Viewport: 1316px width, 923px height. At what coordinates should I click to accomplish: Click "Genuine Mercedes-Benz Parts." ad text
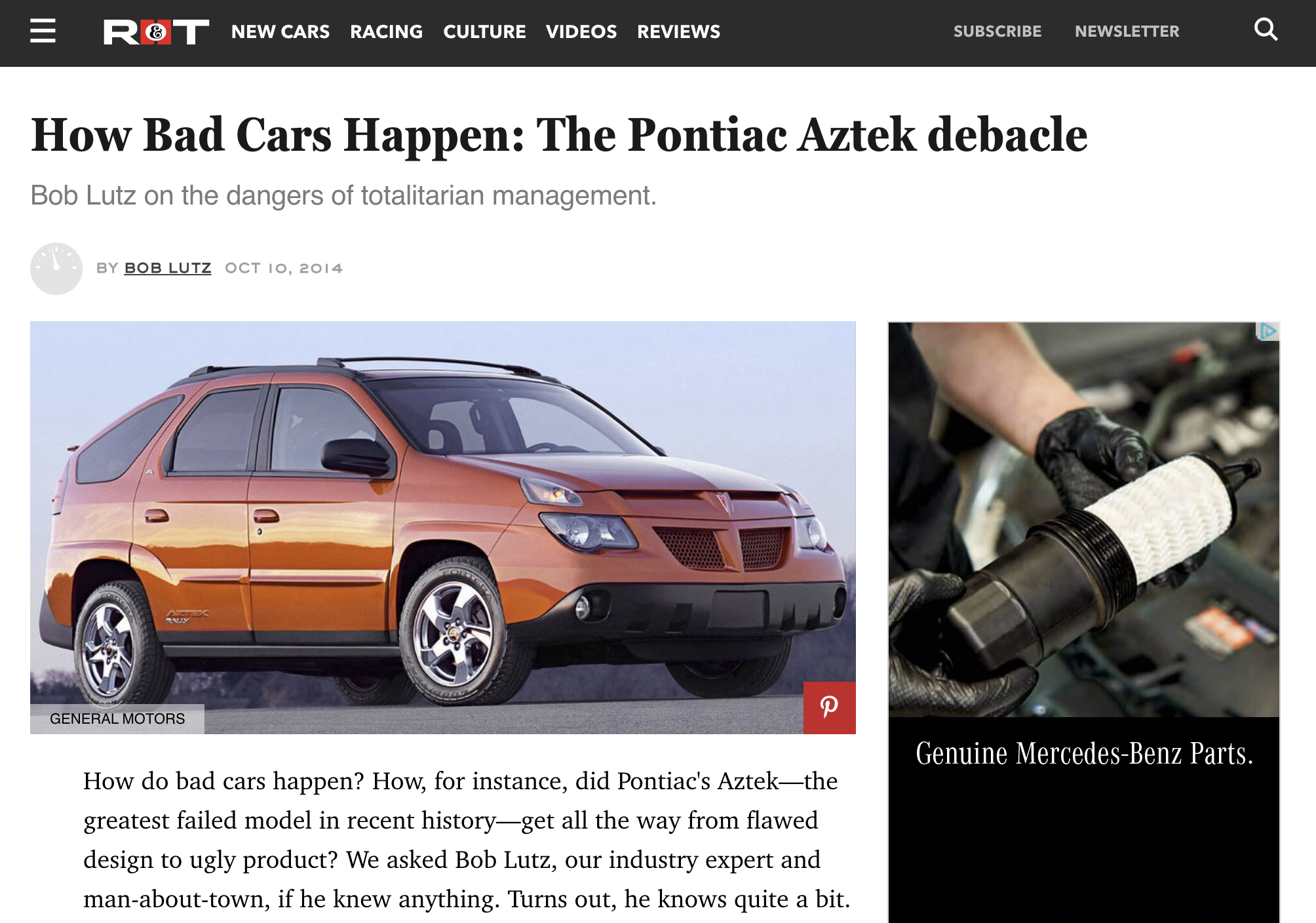1084,753
